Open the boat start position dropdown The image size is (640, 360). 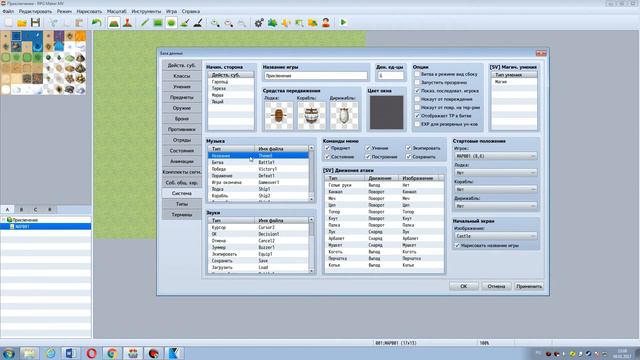coord(496,173)
